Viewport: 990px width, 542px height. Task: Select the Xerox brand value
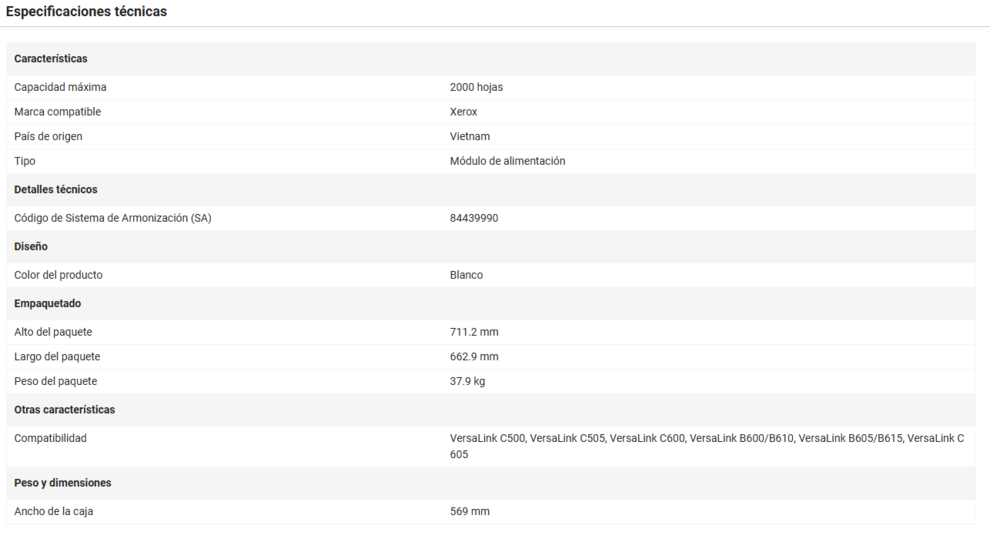463,112
